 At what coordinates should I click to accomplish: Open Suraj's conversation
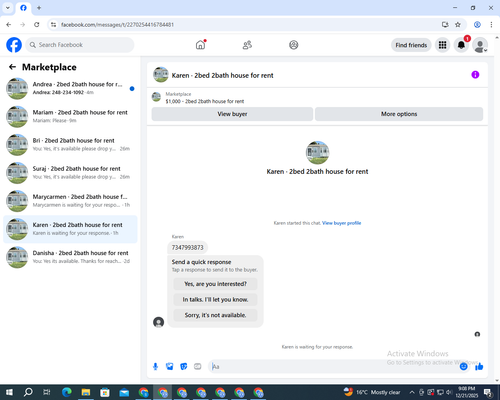coord(70,173)
